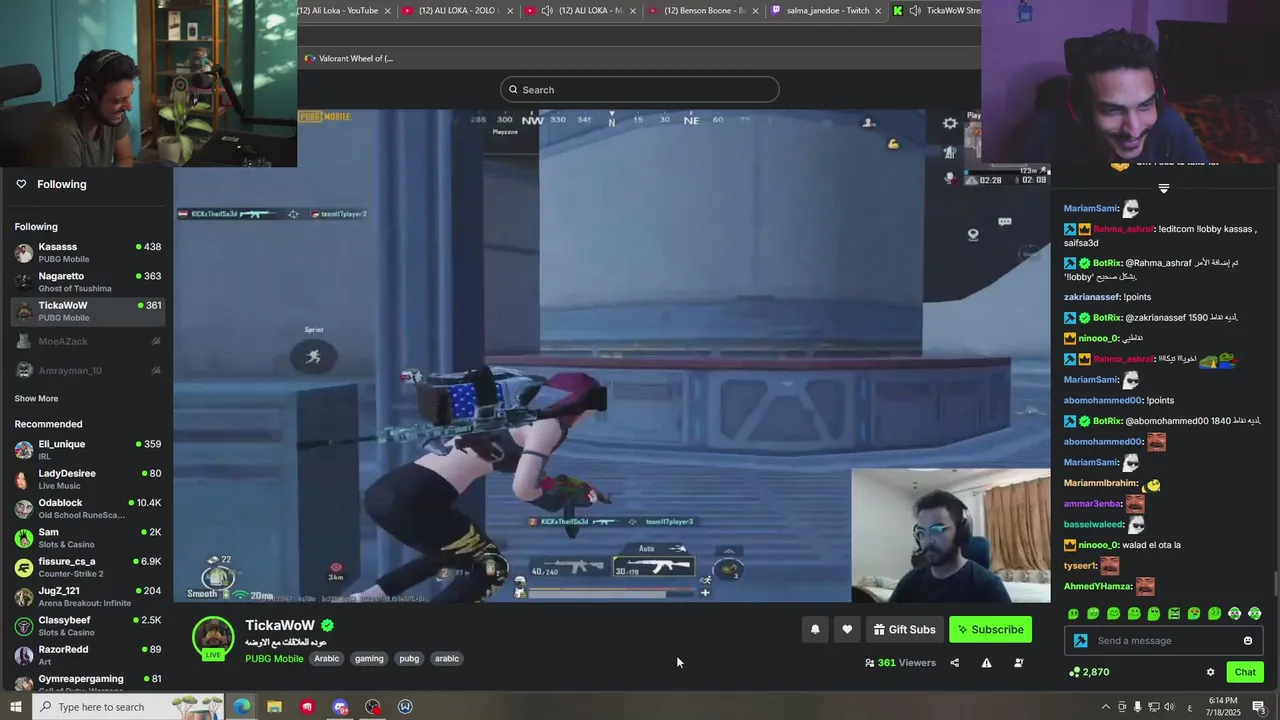Mute audio on ALI LOKA tab speaker icon
1280x720 pixels.
tap(547, 11)
